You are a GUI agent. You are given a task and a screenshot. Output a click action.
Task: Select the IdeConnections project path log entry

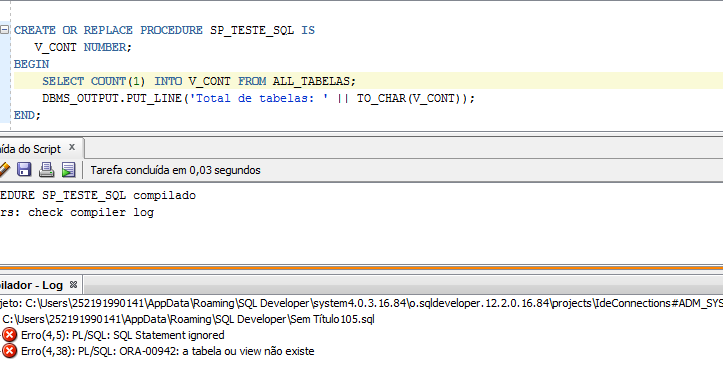362,303
